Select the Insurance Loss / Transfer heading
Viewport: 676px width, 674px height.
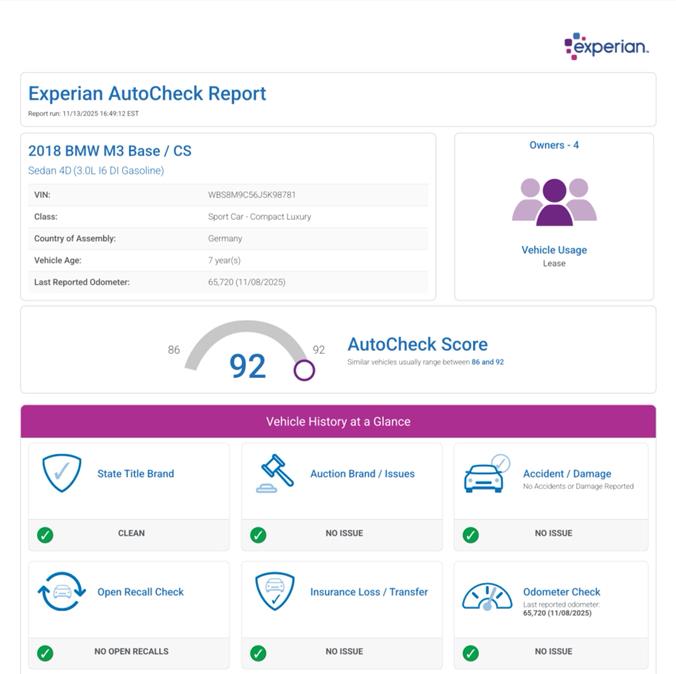point(368,592)
